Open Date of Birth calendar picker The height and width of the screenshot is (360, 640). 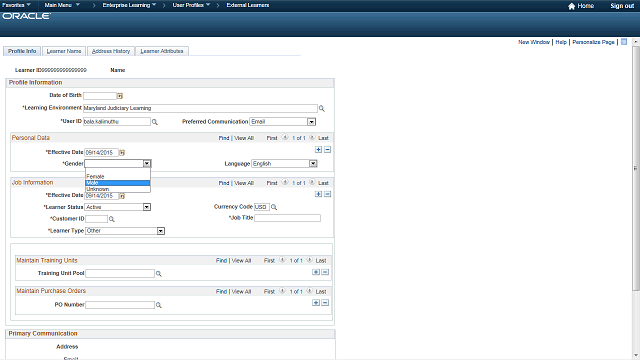[120, 96]
